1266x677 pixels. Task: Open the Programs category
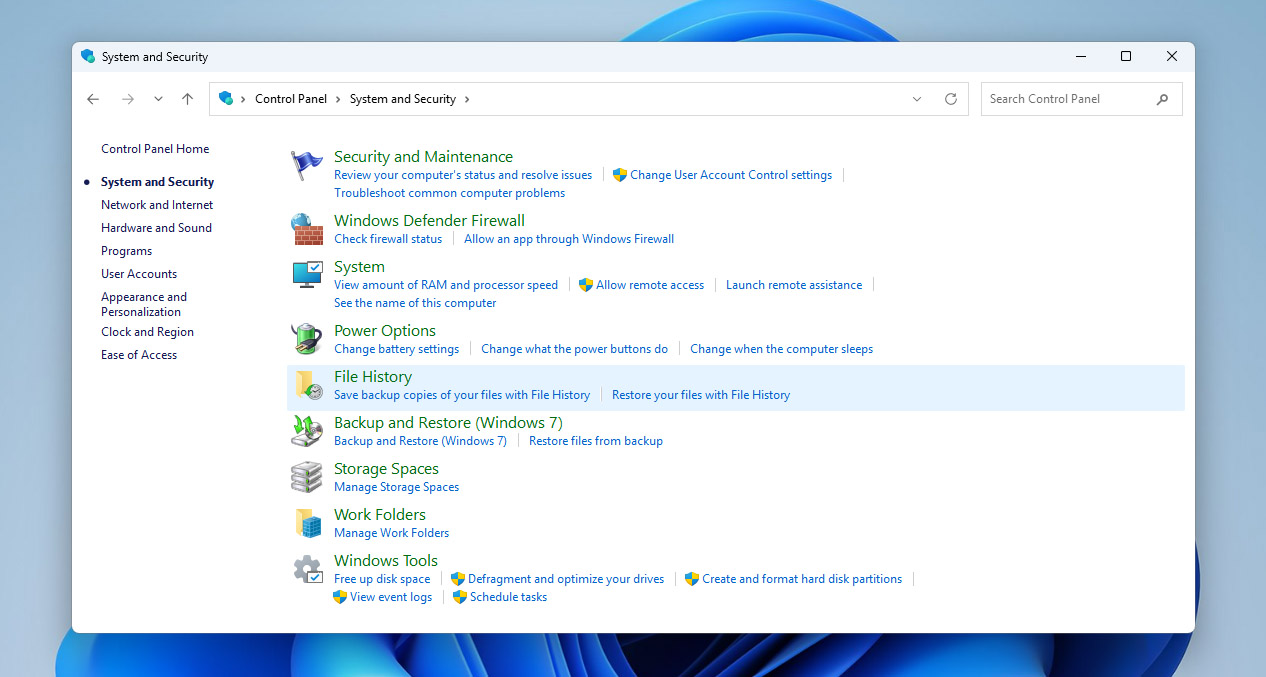coord(126,251)
